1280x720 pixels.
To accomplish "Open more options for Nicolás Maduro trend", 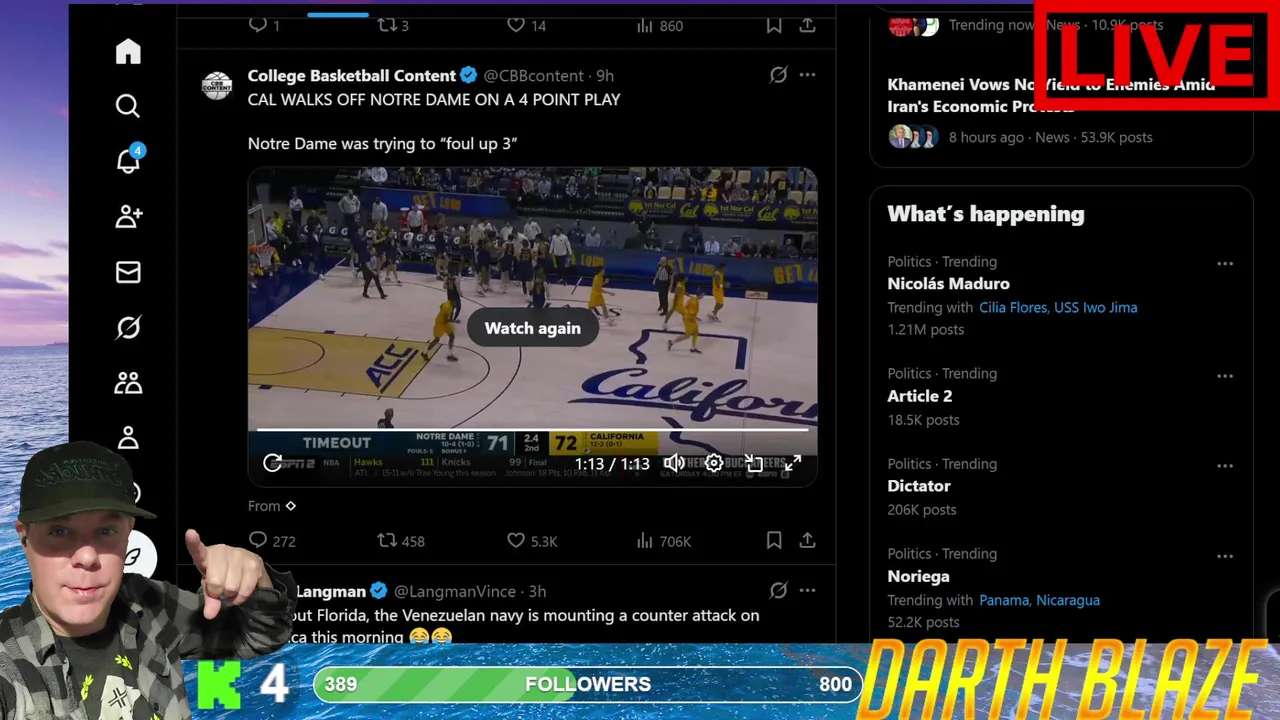I will pos(1225,264).
